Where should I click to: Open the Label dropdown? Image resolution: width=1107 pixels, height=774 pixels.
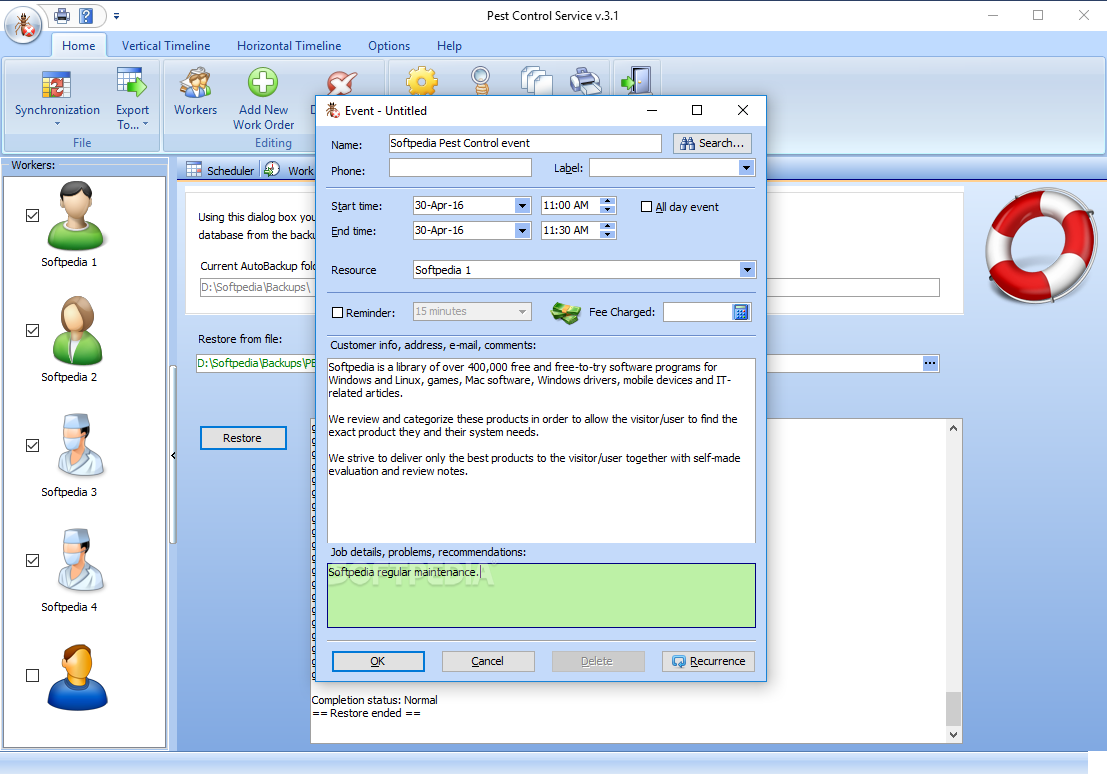click(746, 168)
